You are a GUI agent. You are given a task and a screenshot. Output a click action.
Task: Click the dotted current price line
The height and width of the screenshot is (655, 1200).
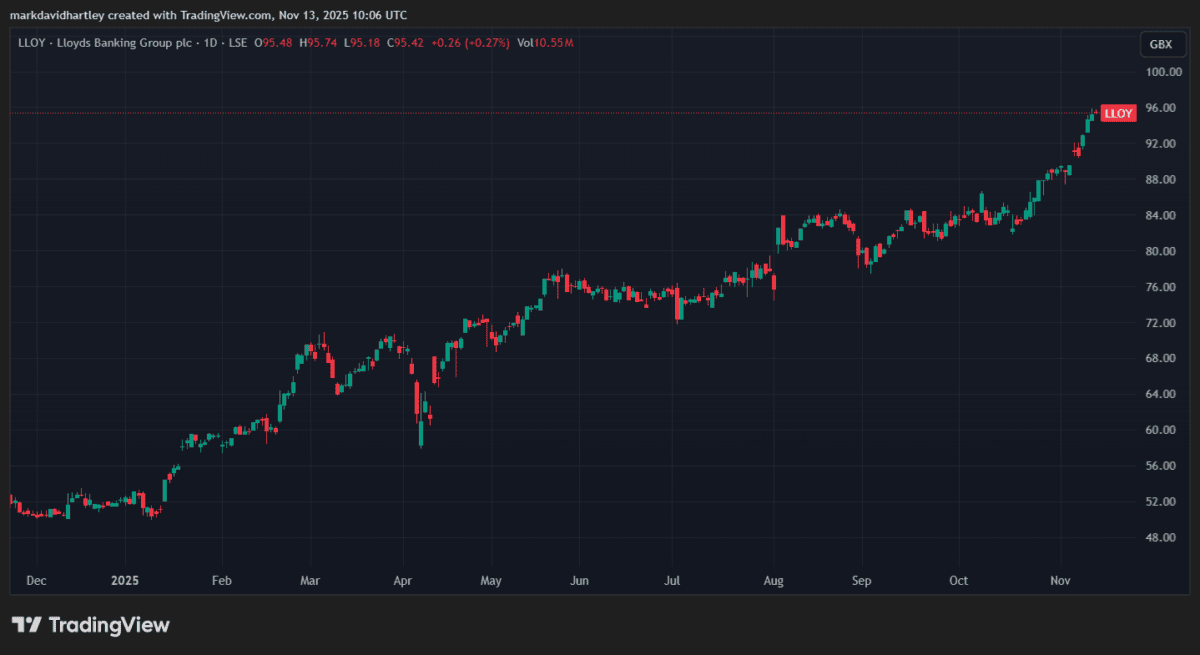click(500, 113)
